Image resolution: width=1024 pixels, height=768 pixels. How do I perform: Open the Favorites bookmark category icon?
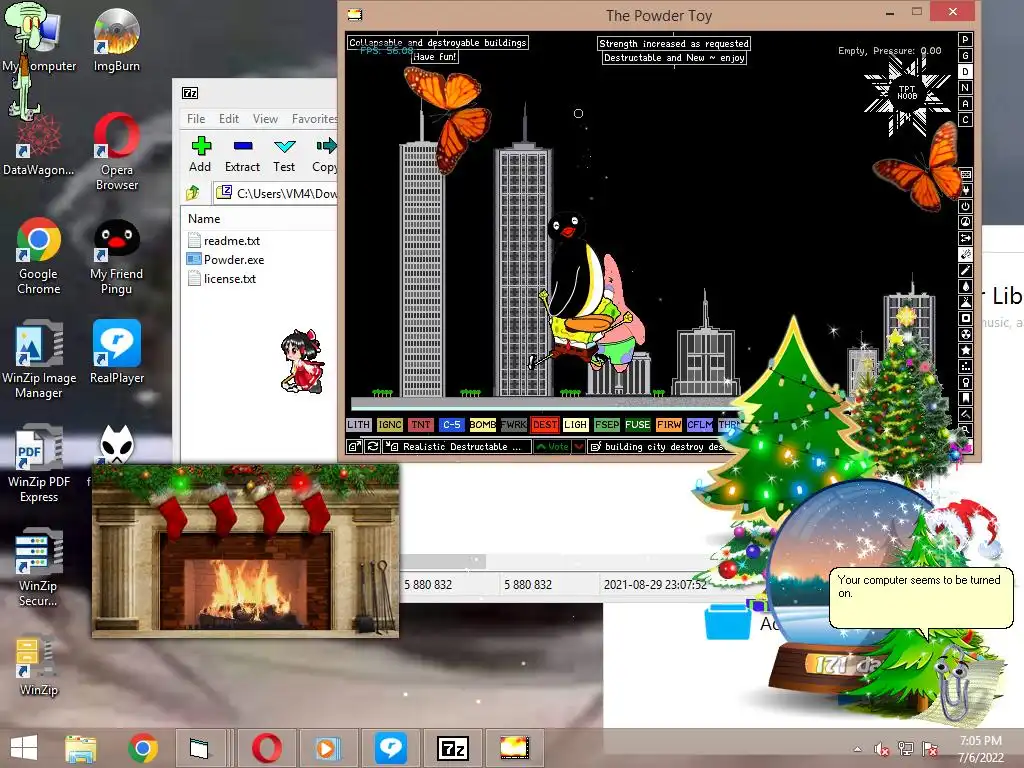966,398
